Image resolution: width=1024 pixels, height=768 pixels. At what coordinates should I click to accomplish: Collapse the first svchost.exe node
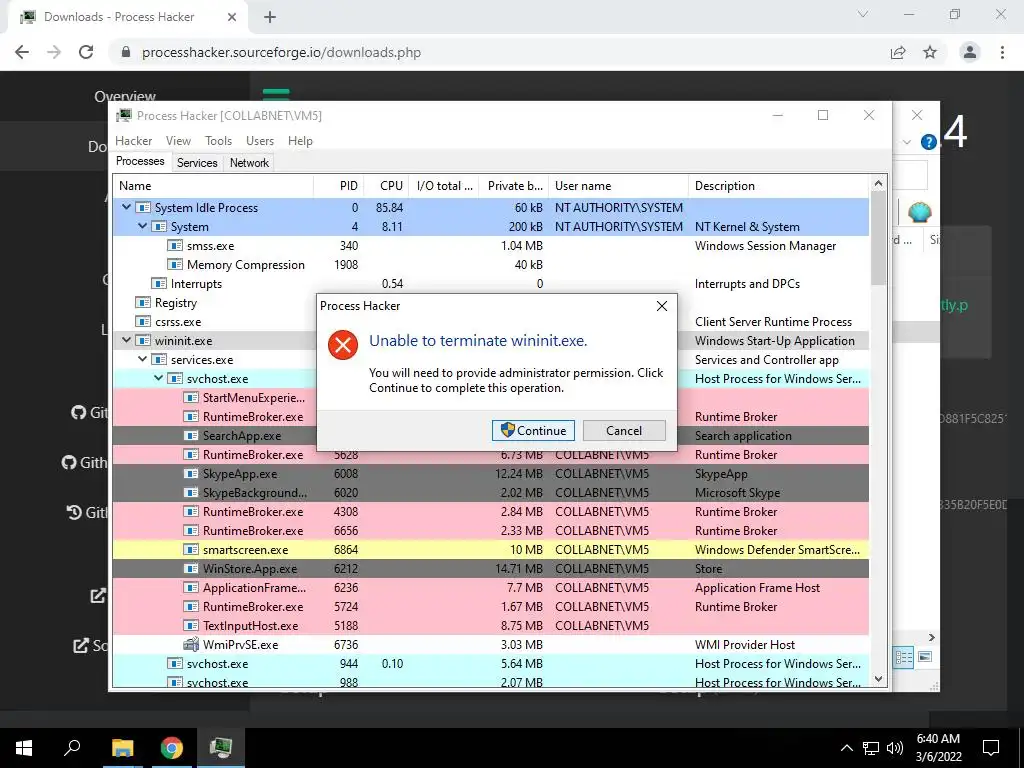tap(158, 378)
